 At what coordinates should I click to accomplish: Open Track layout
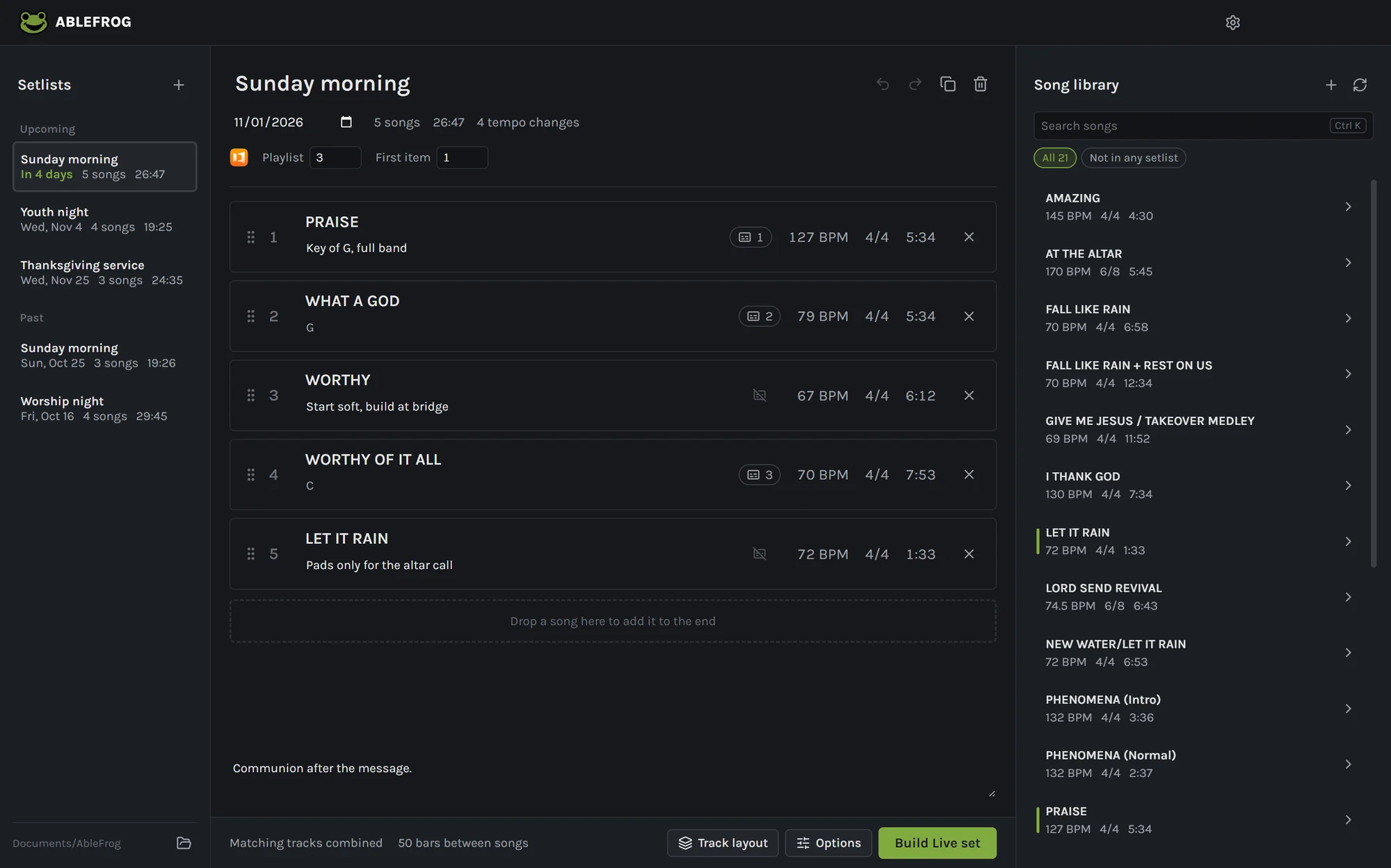click(723, 843)
